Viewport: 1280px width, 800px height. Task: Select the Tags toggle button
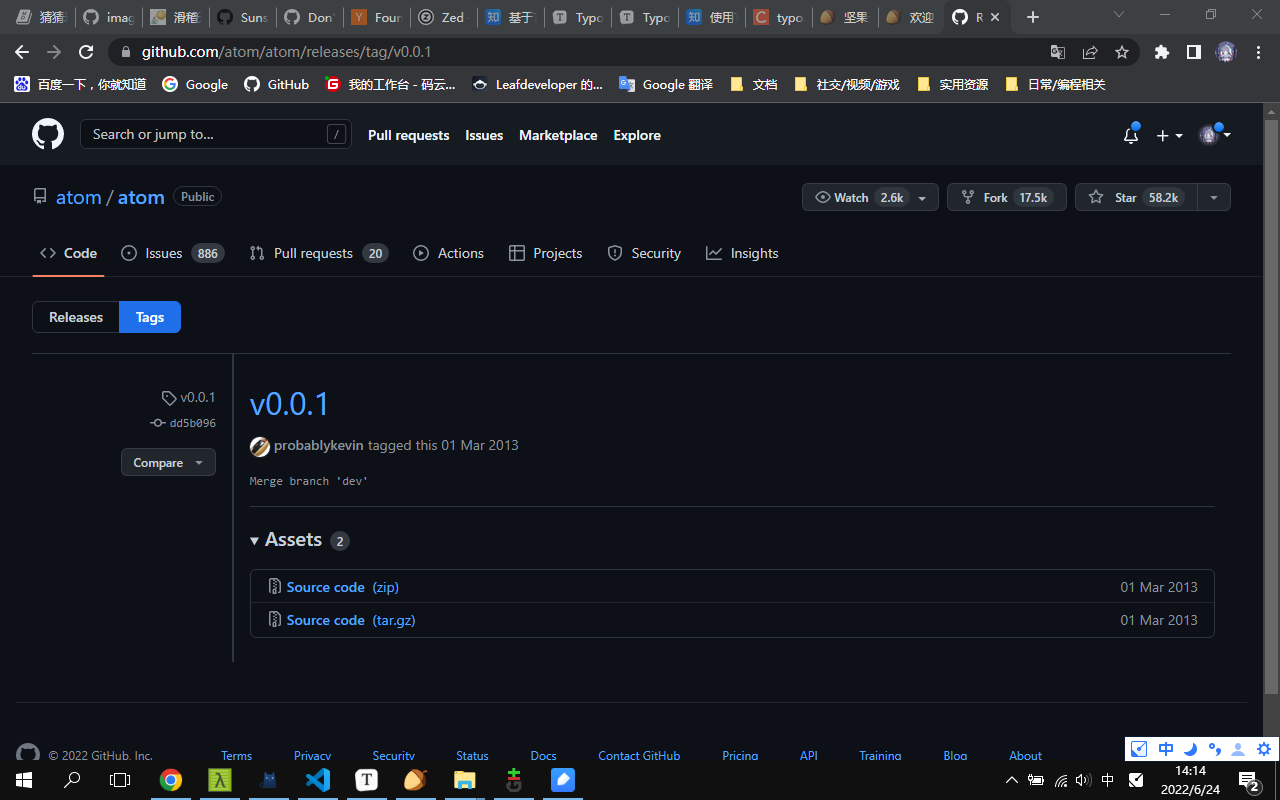tap(150, 317)
